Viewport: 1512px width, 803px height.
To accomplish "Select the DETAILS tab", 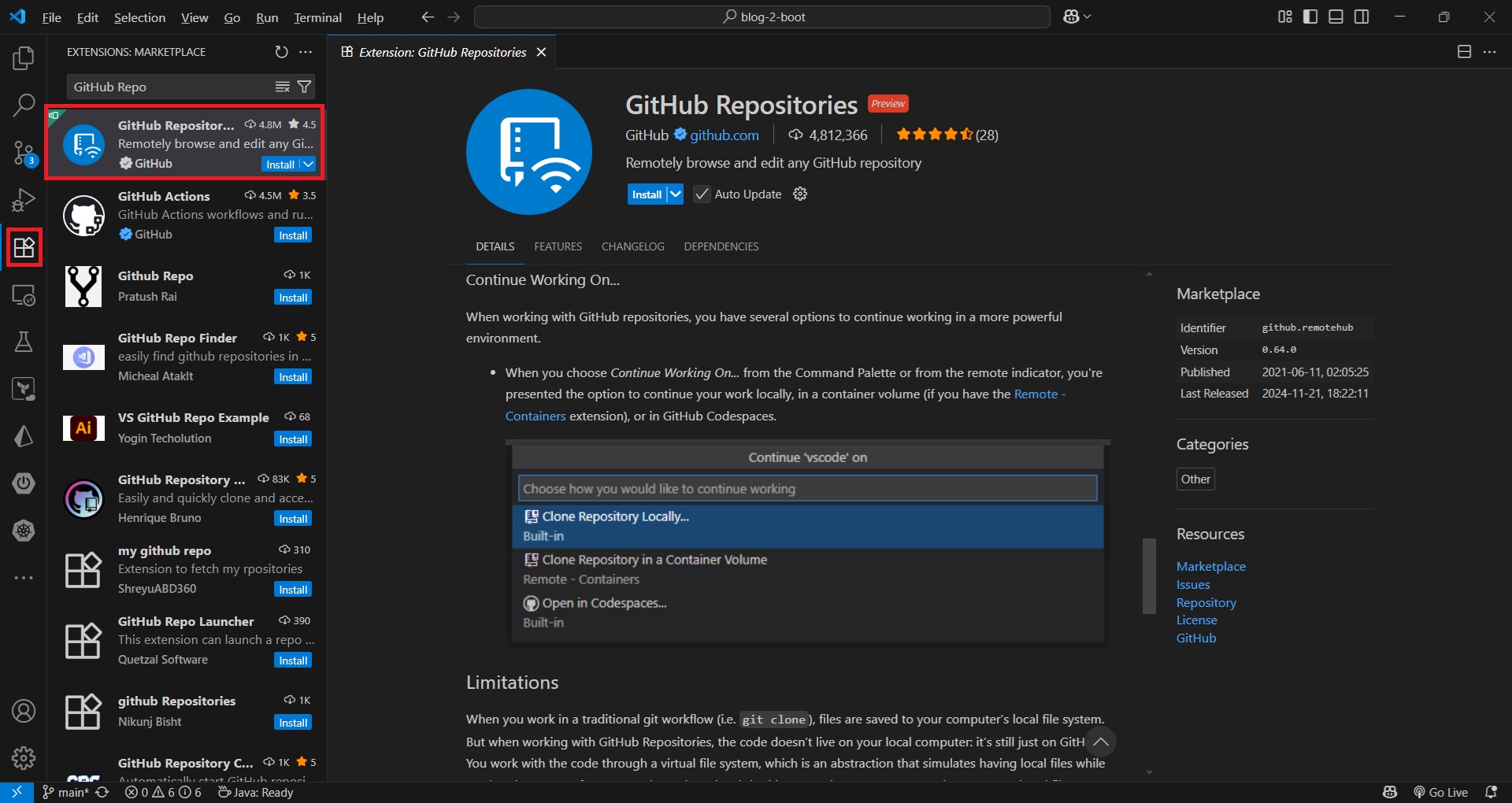I will point(495,246).
